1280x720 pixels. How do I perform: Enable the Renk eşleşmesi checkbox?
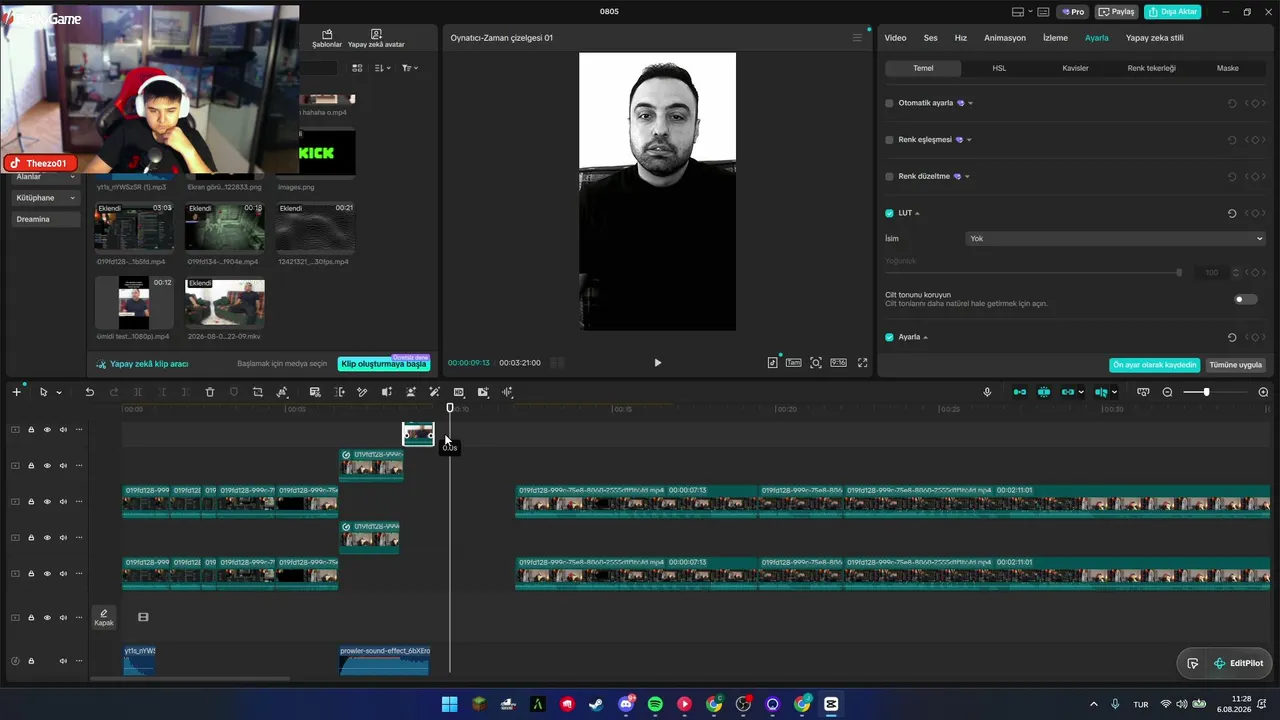tap(889, 140)
